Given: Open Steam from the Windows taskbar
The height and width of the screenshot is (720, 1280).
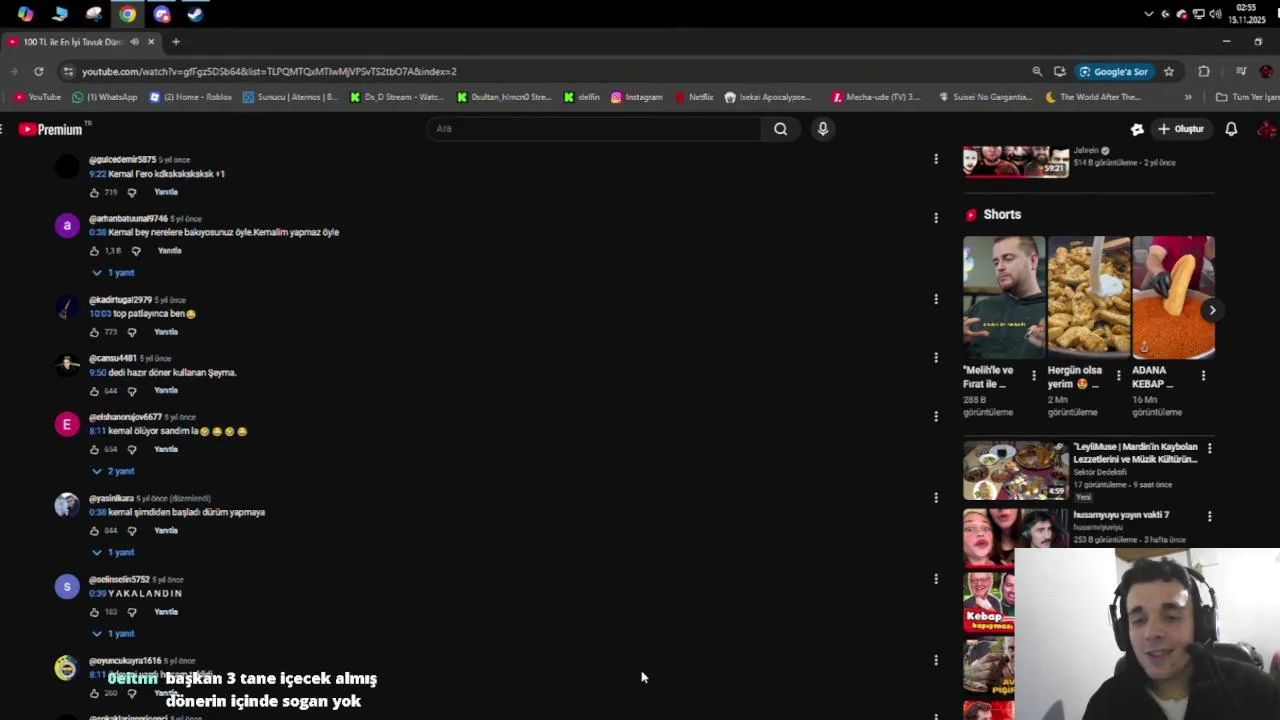Looking at the screenshot, I should tap(195, 14).
